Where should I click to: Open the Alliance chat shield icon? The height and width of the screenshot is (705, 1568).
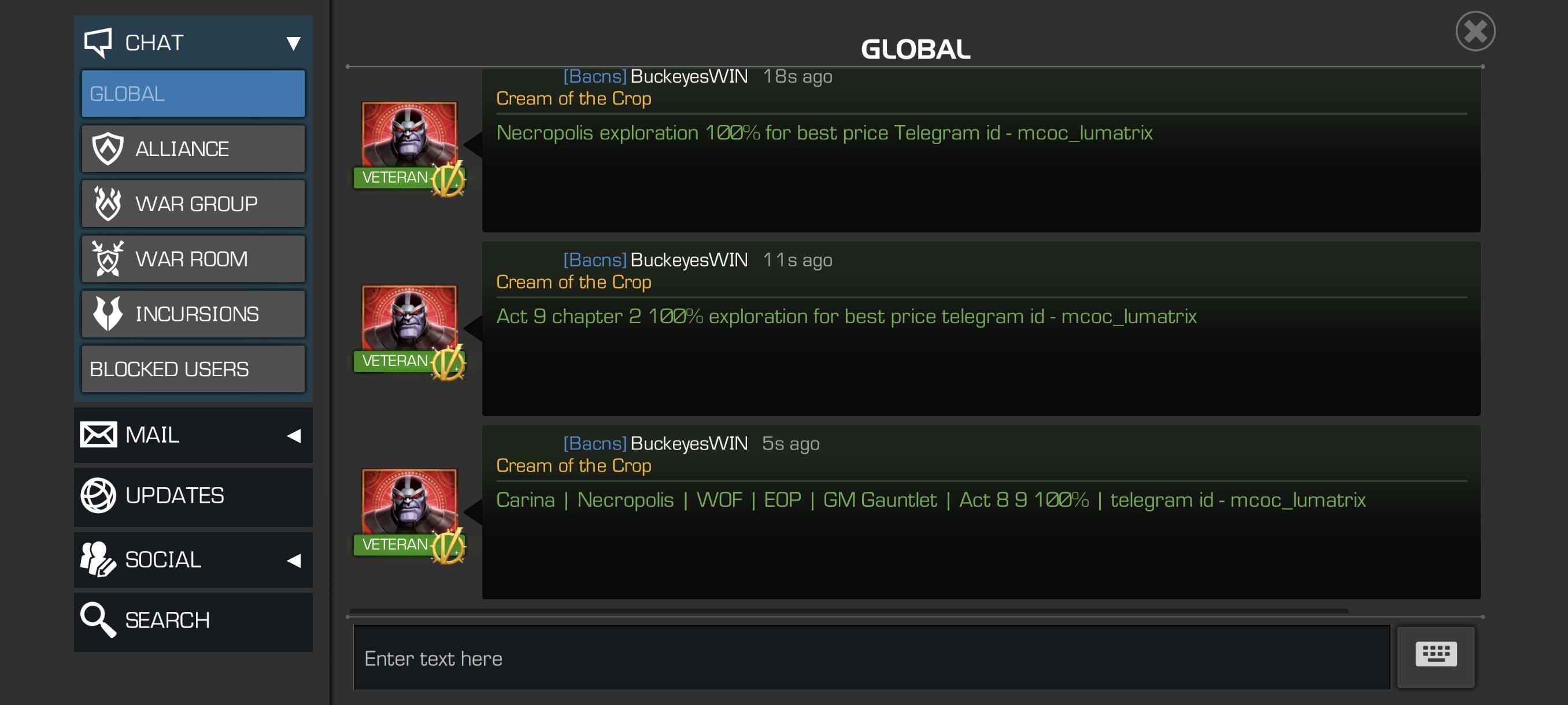108,149
